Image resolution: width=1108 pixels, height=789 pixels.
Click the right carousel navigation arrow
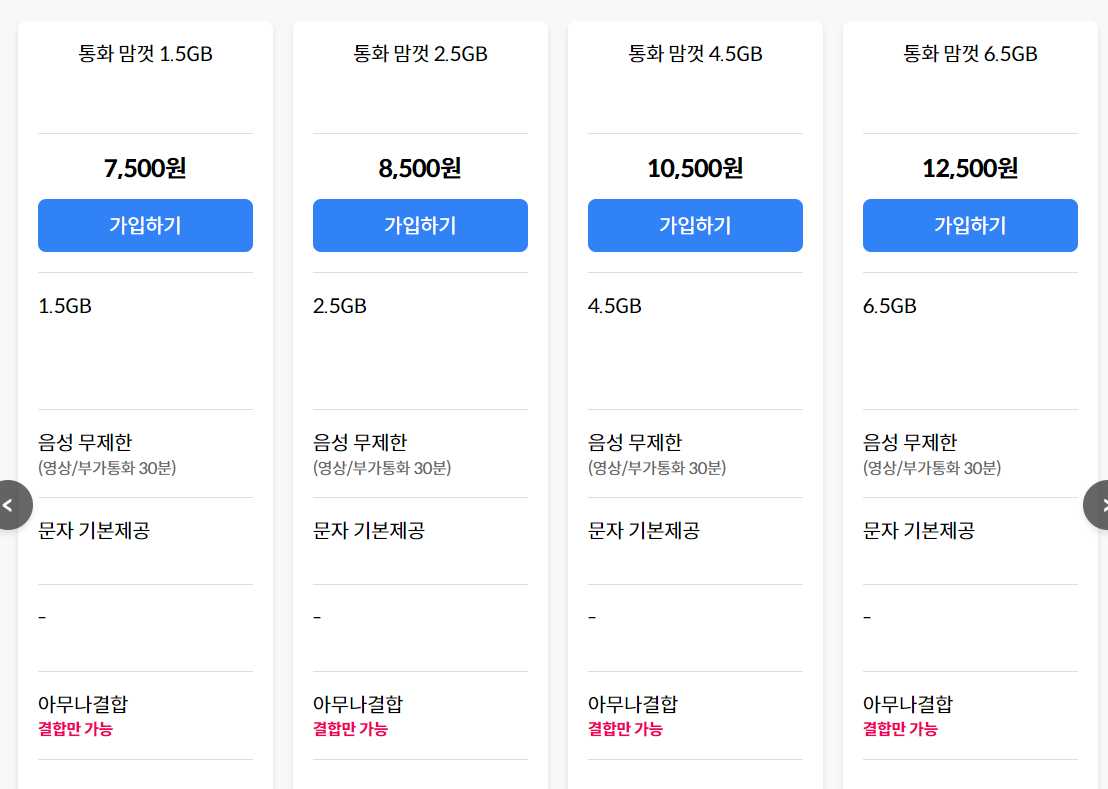click(x=1098, y=505)
